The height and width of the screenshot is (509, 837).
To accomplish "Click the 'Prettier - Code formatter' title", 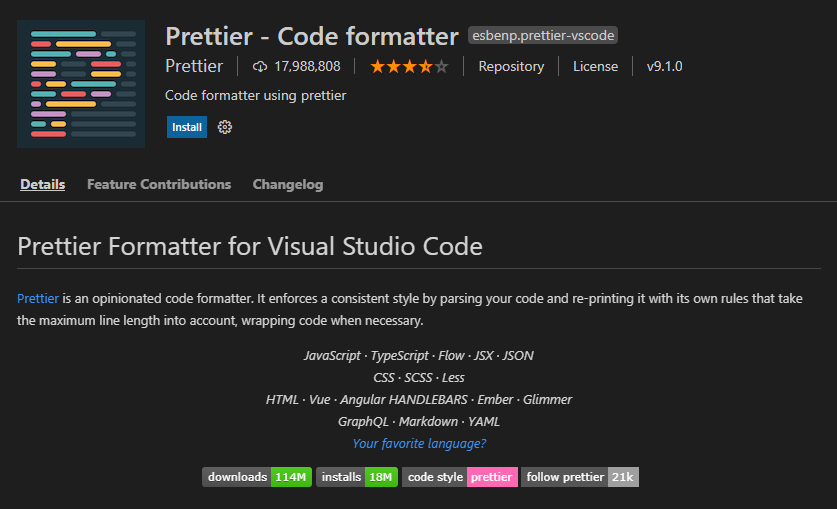I will point(312,36).
